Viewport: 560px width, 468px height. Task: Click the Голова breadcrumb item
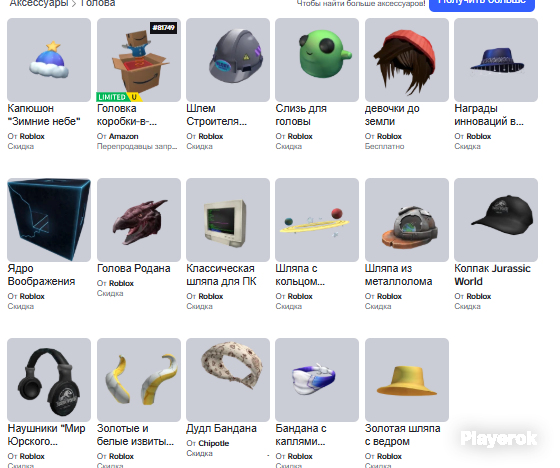click(98, 4)
